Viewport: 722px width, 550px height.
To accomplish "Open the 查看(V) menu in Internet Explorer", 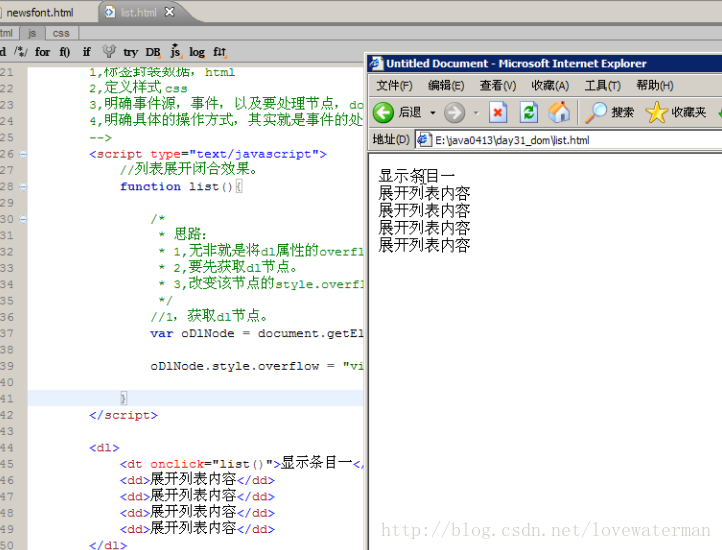I will tap(498, 86).
